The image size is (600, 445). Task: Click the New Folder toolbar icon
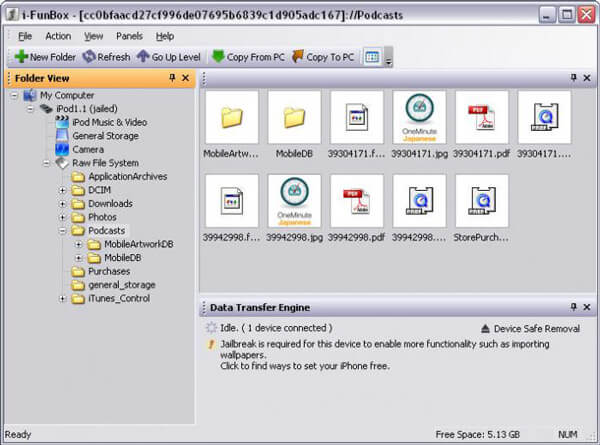coord(21,57)
